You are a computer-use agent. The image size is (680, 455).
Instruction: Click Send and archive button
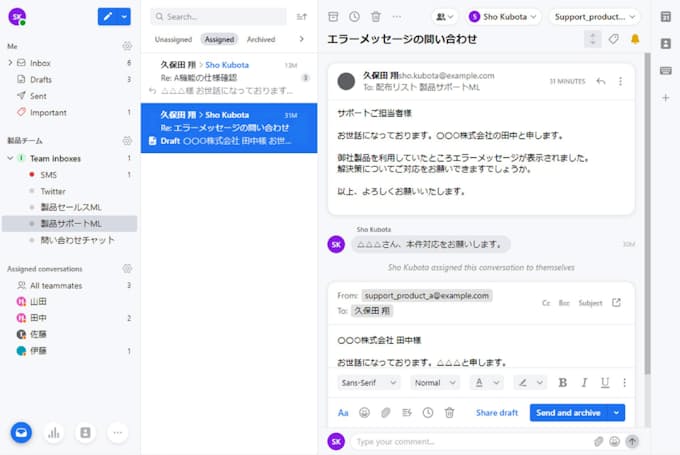tap(569, 413)
